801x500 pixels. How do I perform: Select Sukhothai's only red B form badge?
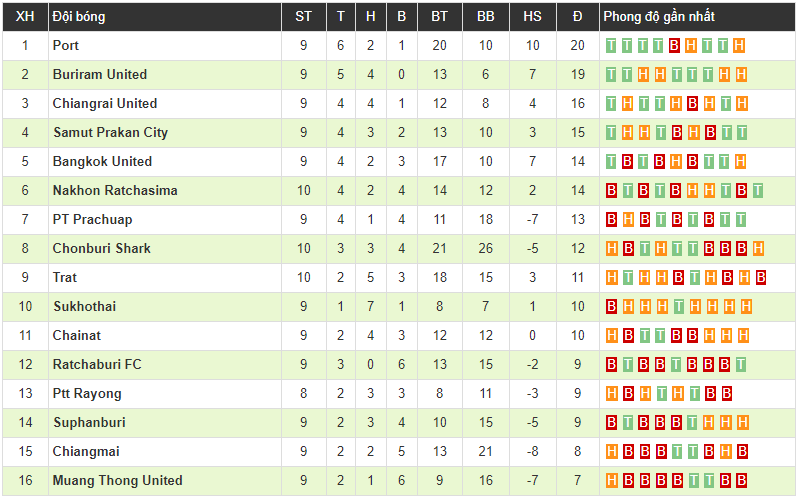[612, 306]
